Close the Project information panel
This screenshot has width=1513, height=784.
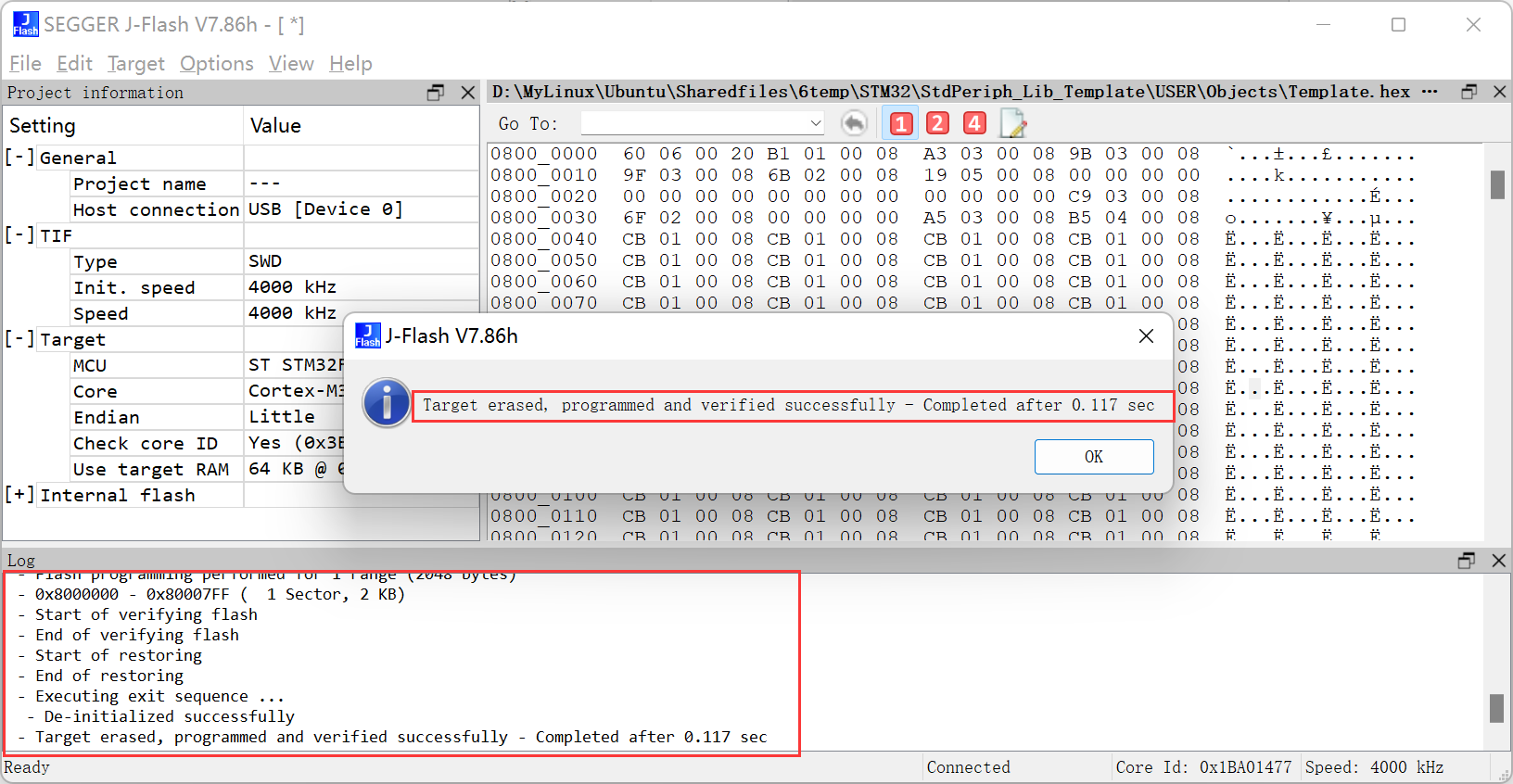[468, 93]
